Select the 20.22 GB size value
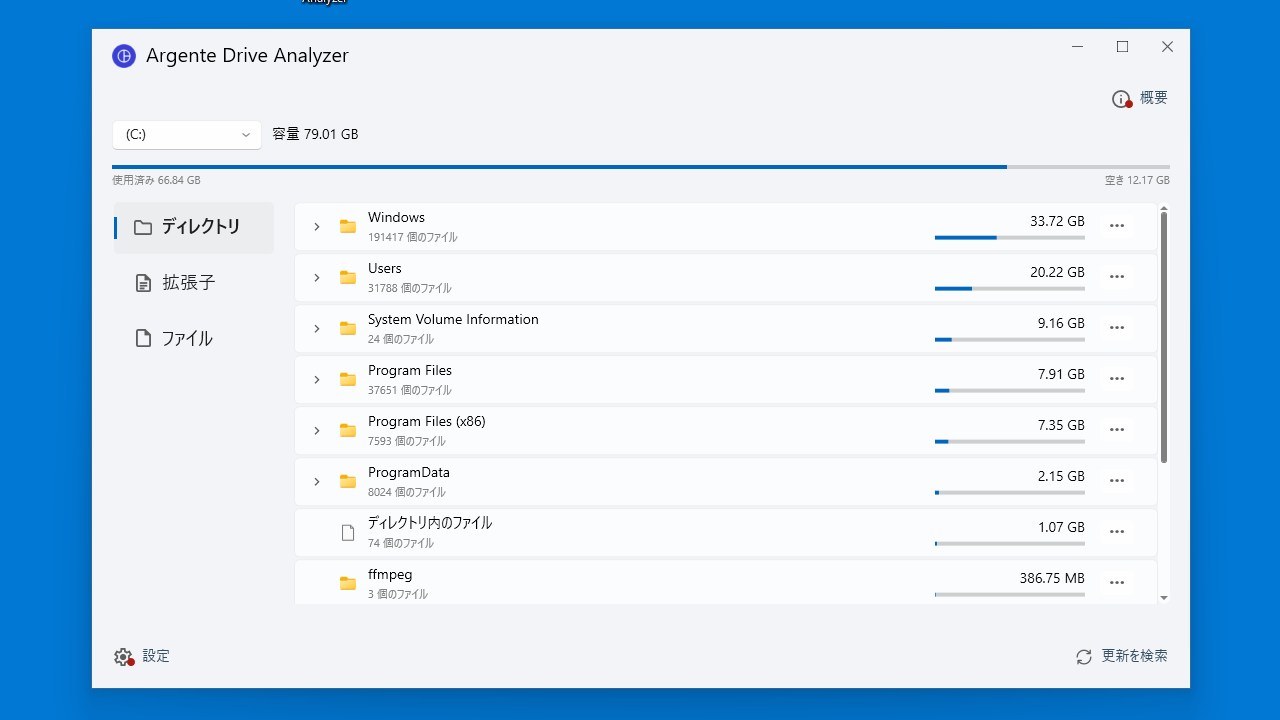 pyautogui.click(x=1057, y=272)
